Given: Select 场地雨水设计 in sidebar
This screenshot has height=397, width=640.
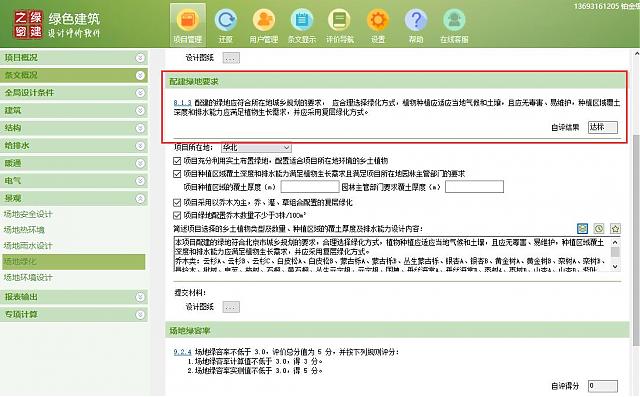Looking at the screenshot, I should click(28, 246).
